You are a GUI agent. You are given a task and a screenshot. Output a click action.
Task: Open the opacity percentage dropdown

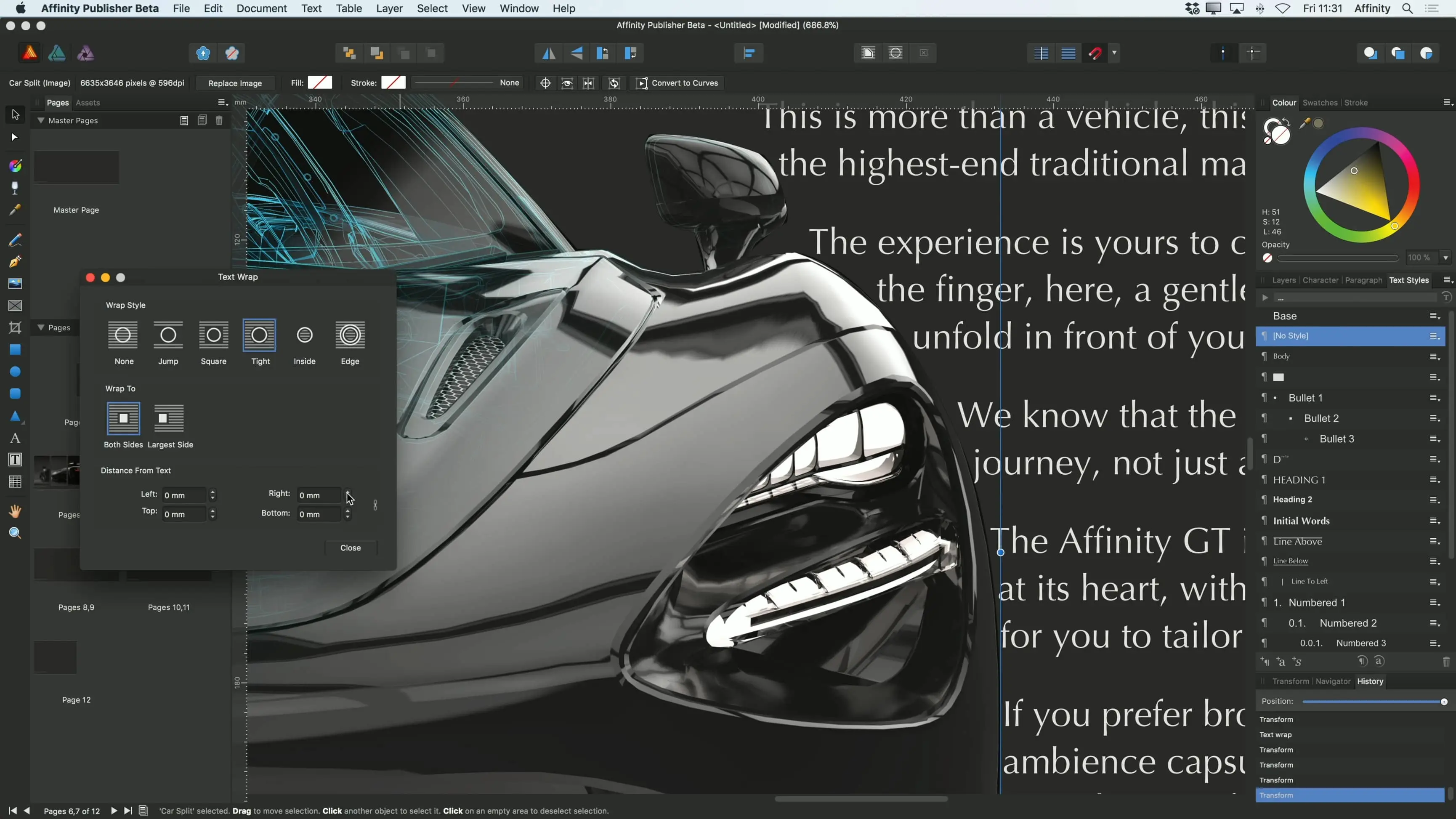[1446, 258]
